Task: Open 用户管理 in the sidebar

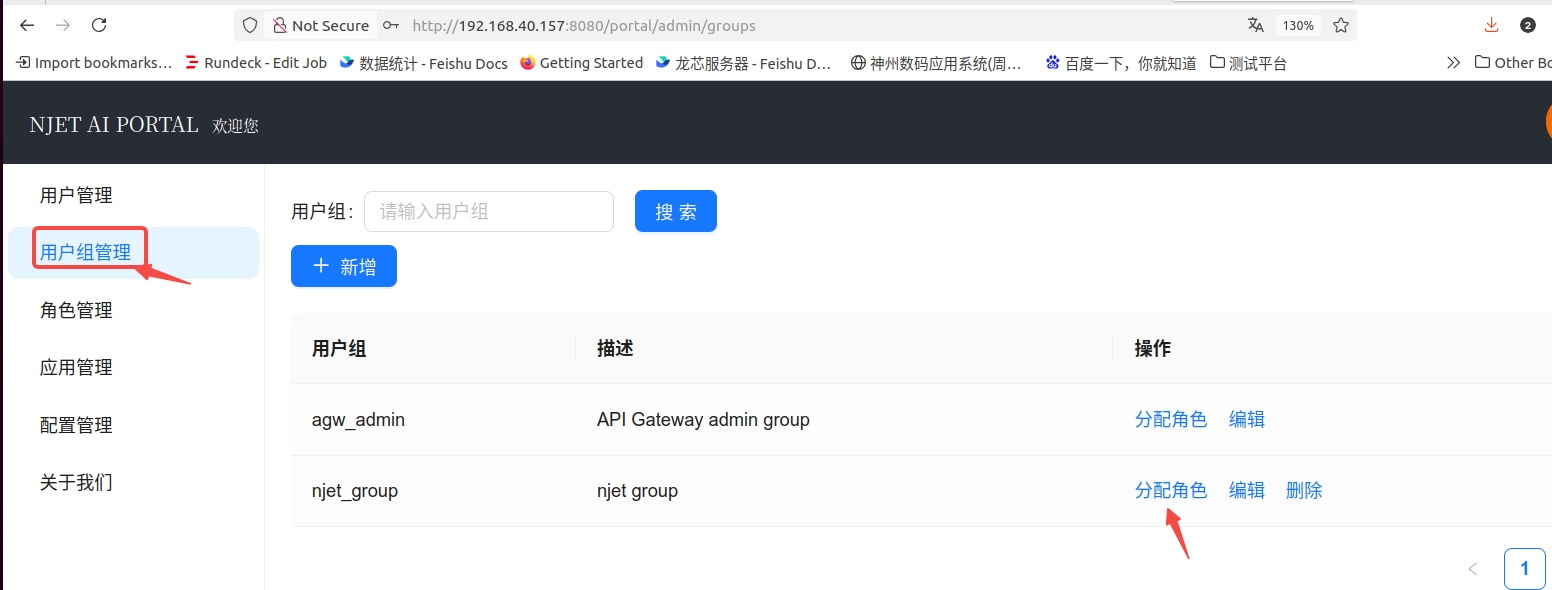Action: click(76, 195)
